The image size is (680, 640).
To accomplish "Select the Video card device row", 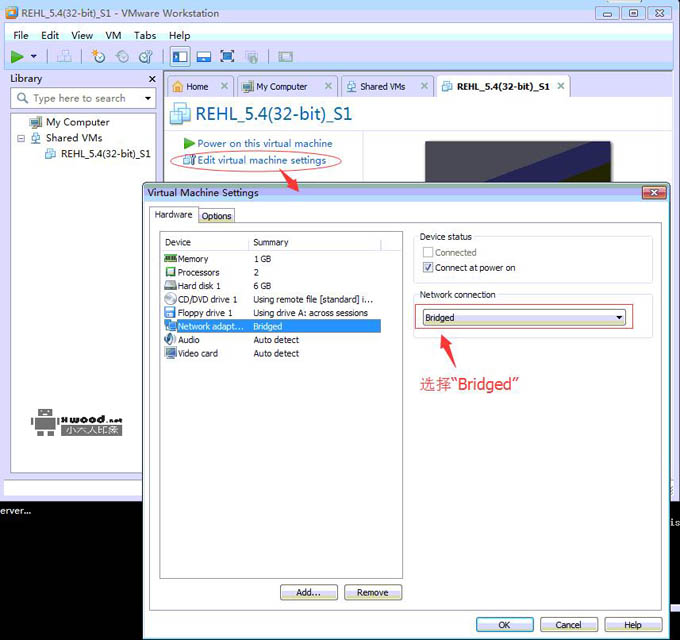I will 272,353.
